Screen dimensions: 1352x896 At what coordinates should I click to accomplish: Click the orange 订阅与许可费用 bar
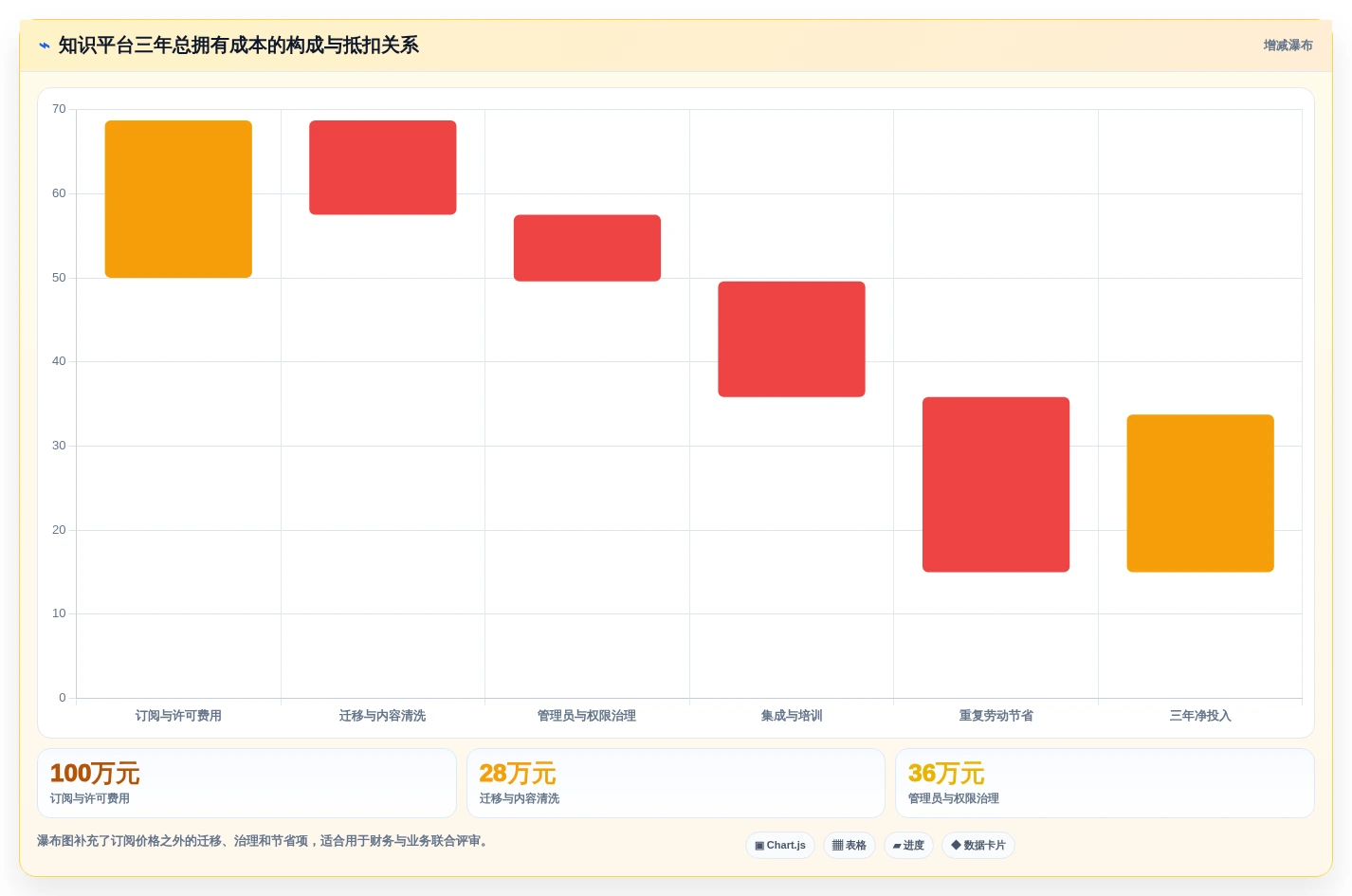[x=178, y=199]
